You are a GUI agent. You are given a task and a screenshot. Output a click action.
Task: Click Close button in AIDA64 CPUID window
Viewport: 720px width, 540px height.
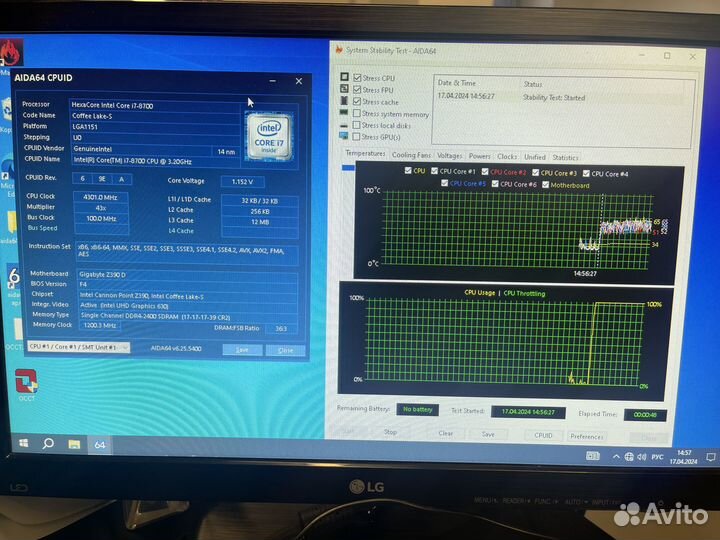pyautogui.click(x=285, y=350)
